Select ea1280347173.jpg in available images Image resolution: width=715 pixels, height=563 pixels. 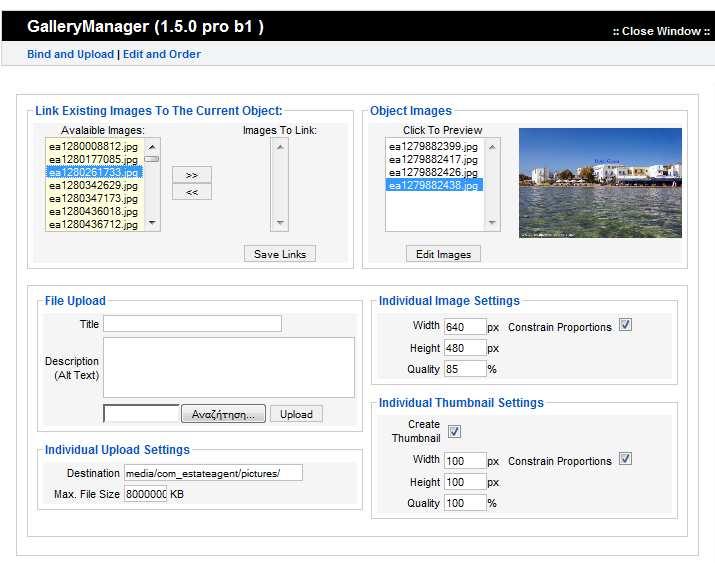(94, 198)
